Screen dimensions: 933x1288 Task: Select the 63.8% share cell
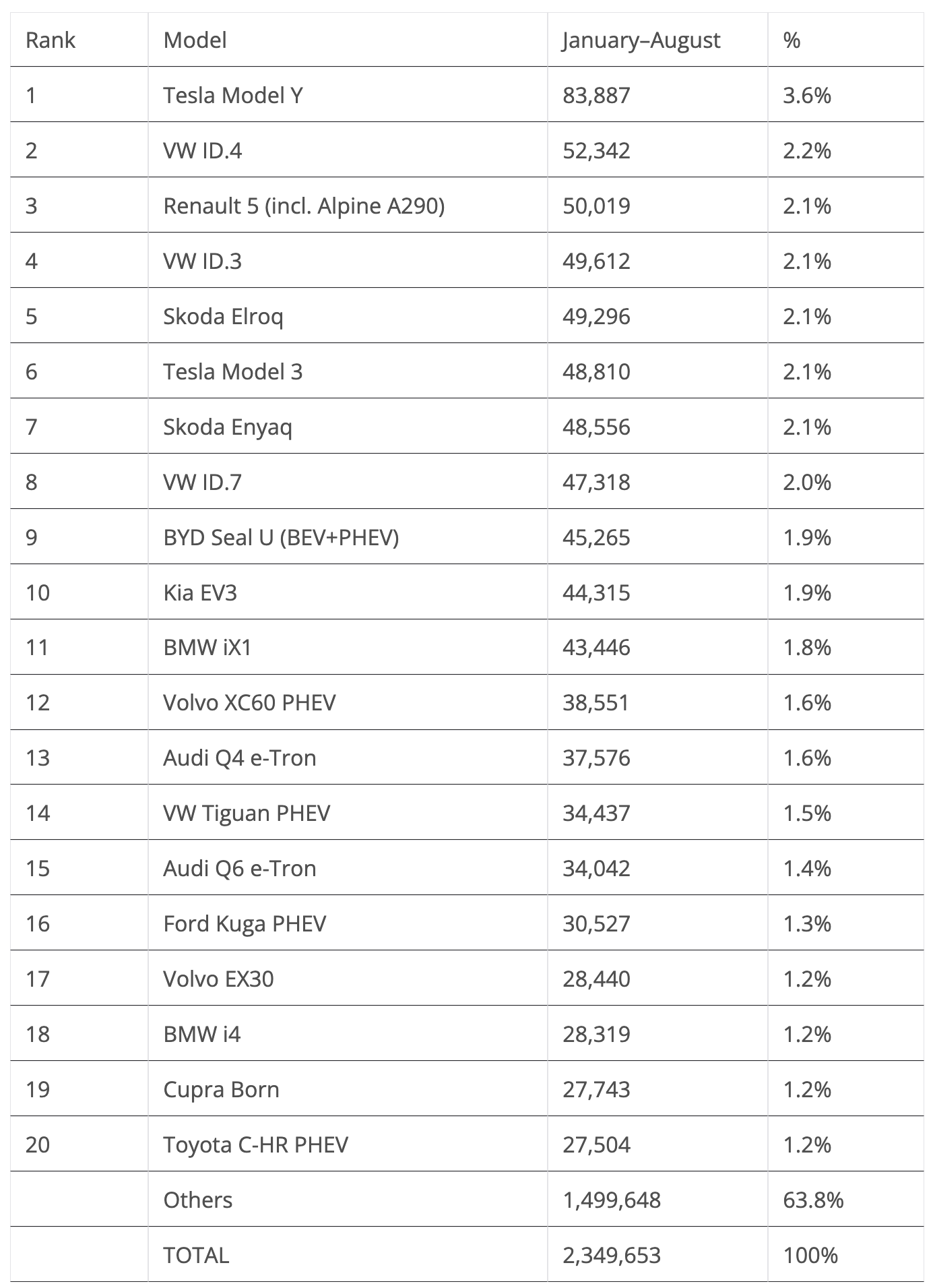[813, 1200]
